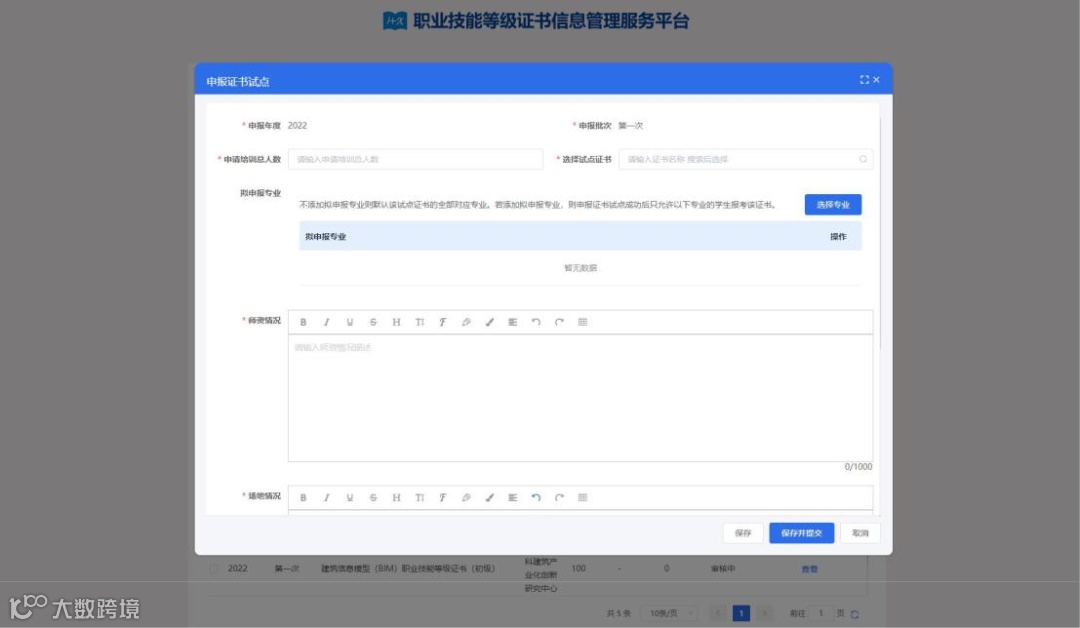
Task: Click the 保存 button
Action: coord(743,533)
